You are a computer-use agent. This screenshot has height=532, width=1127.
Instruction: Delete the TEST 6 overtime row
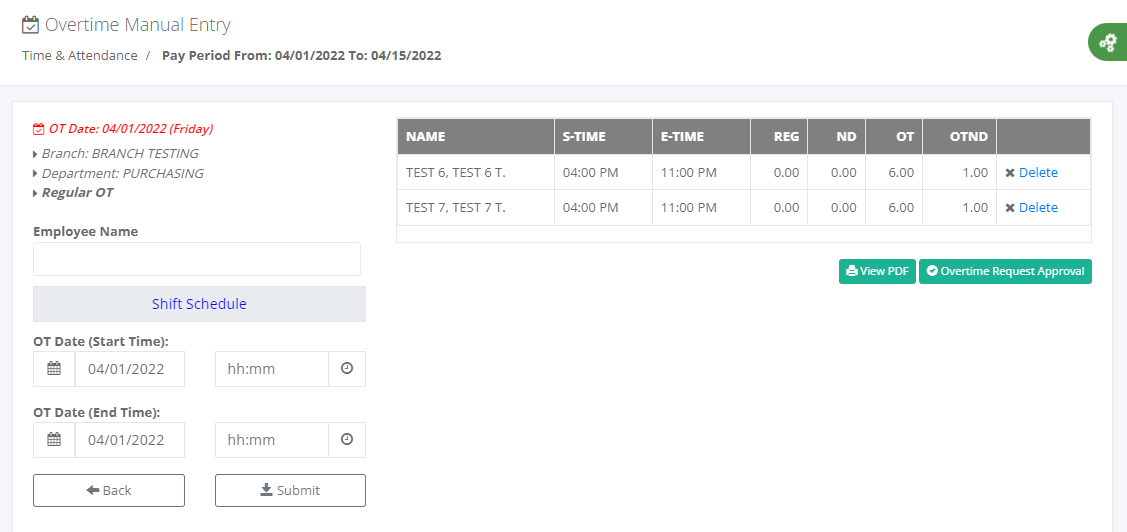click(1031, 173)
